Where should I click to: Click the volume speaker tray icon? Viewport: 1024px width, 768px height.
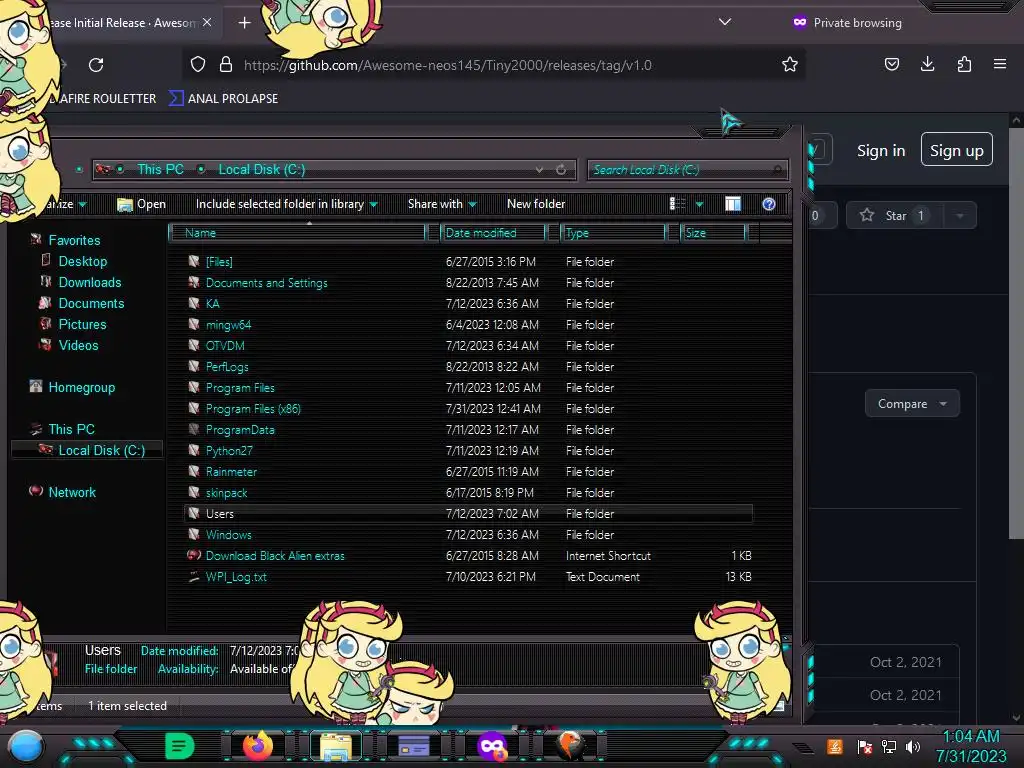click(913, 746)
